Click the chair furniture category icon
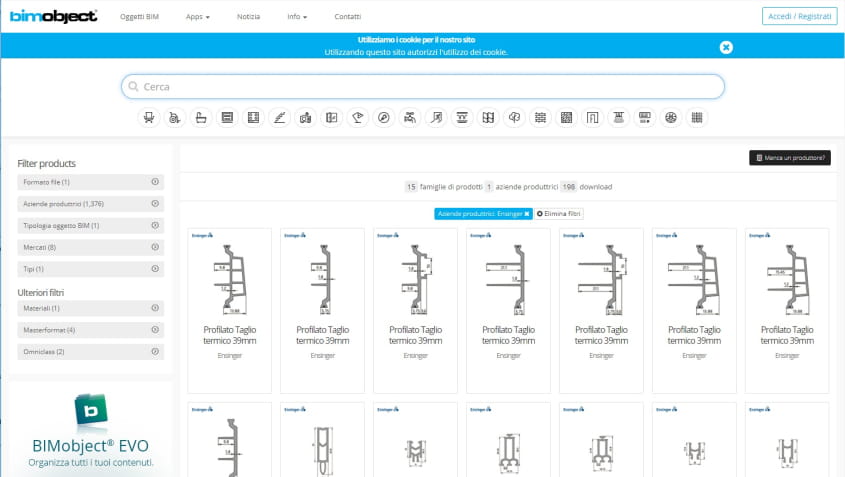 click(149, 118)
